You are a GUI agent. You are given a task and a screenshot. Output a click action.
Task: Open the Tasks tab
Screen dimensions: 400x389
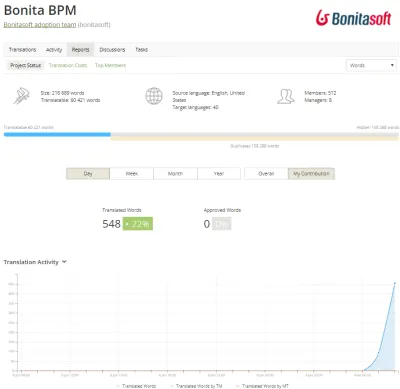pos(141,50)
